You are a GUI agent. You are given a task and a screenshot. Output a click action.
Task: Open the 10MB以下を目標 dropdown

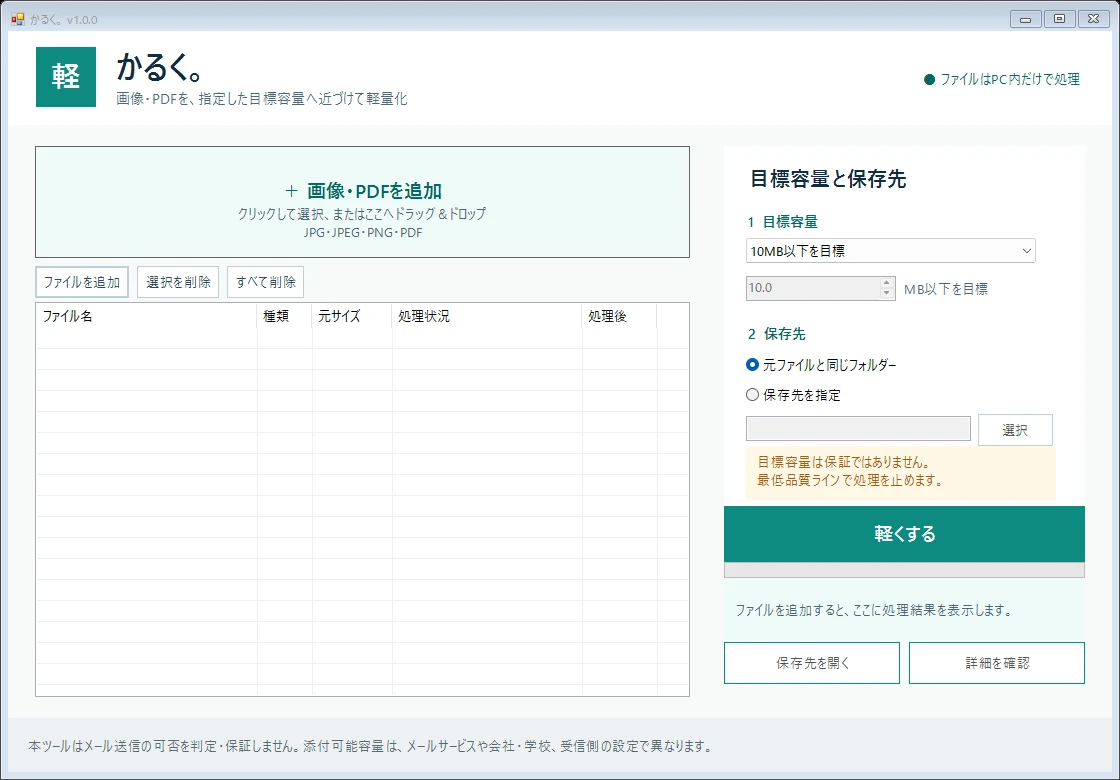891,251
